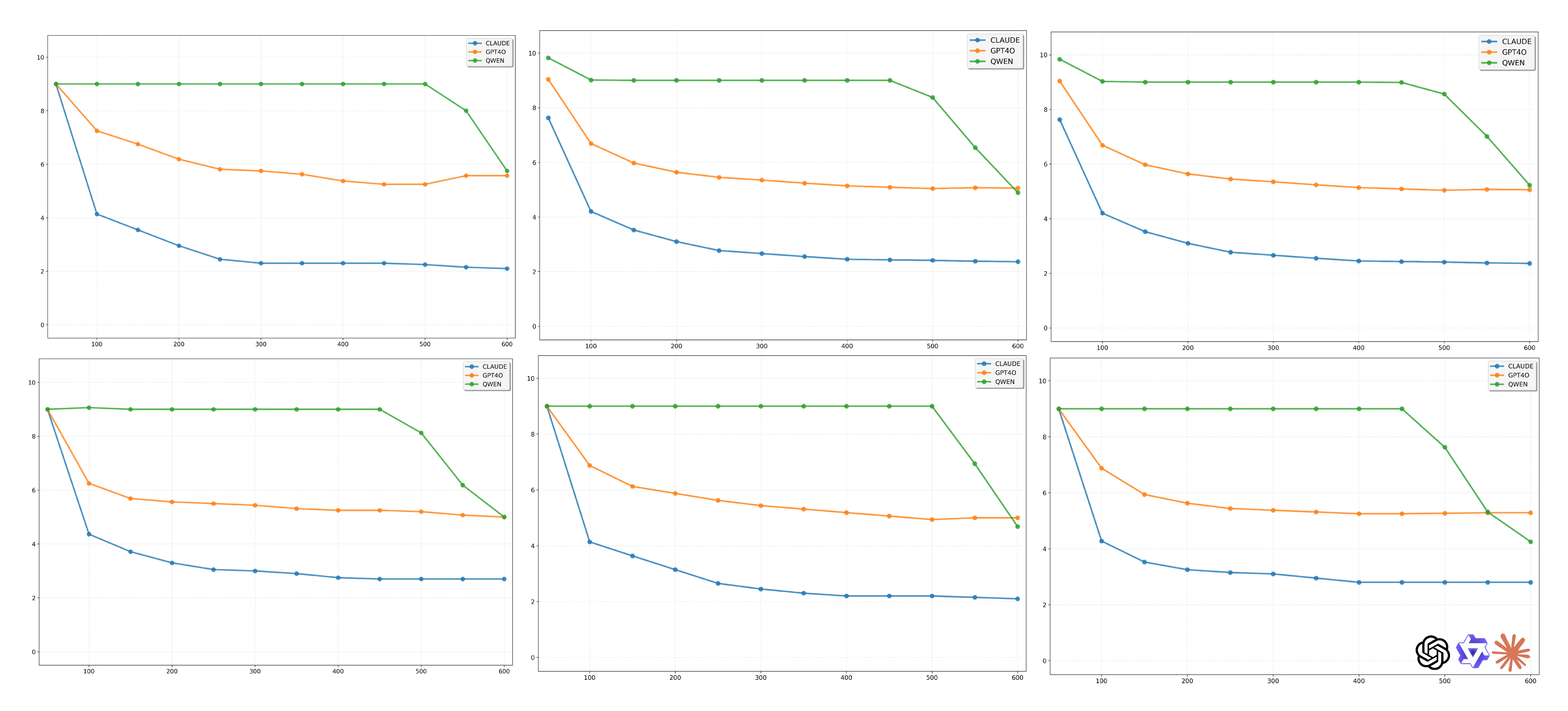Click orange GPT4O point at 100, bottom-middle chart

(589, 466)
